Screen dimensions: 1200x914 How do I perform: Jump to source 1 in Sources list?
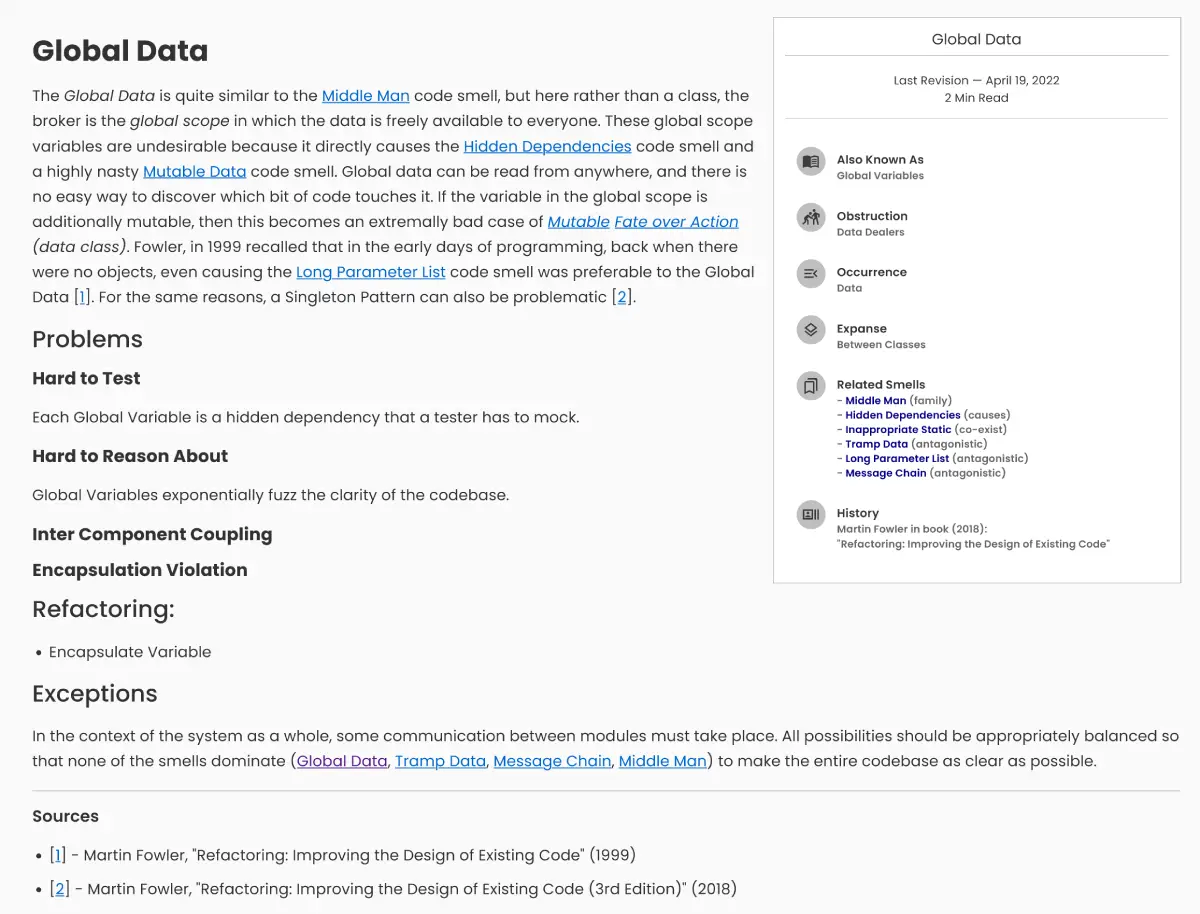(58, 855)
